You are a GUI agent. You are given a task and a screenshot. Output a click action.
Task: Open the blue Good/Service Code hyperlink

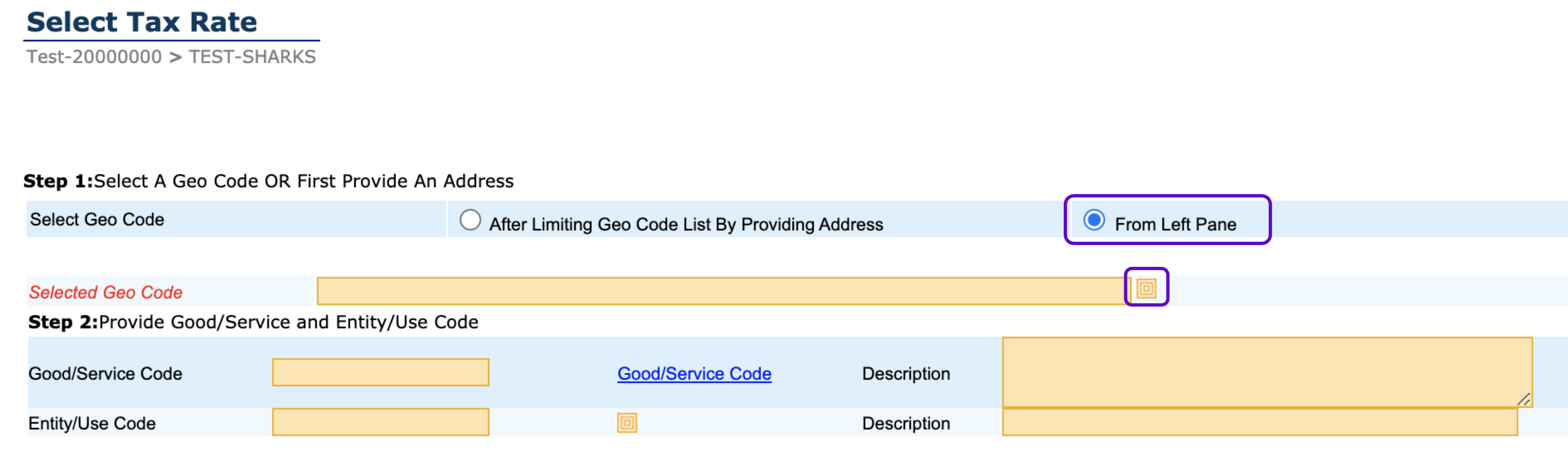pyautogui.click(x=694, y=373)
